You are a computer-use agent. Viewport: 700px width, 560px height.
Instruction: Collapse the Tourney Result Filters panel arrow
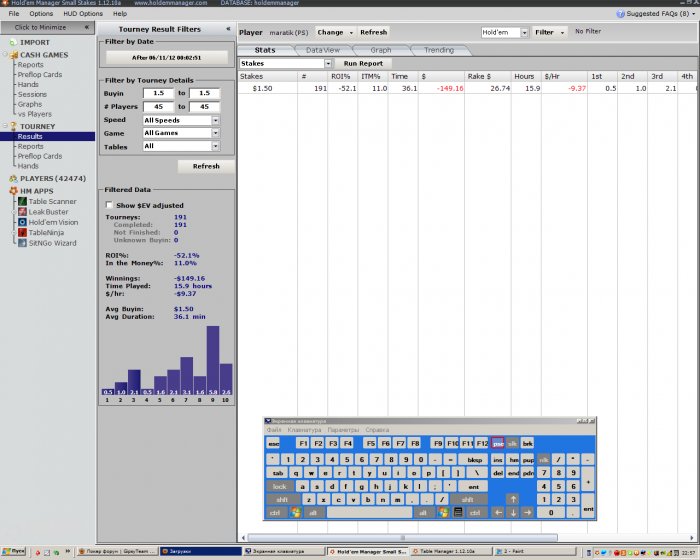(228, 29)
